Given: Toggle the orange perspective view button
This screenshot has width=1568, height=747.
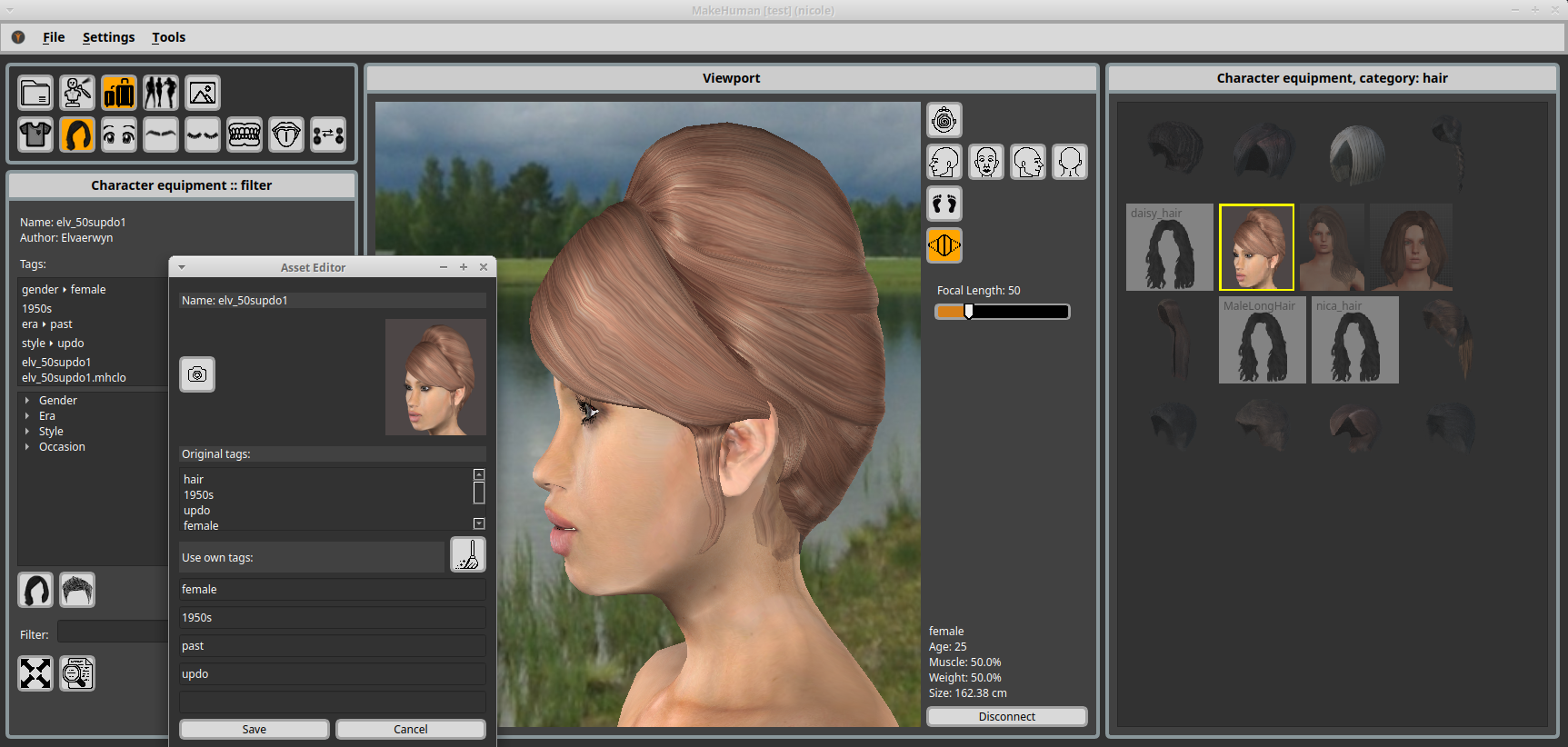Looking at the screenshot, I should tap(944, 245).
